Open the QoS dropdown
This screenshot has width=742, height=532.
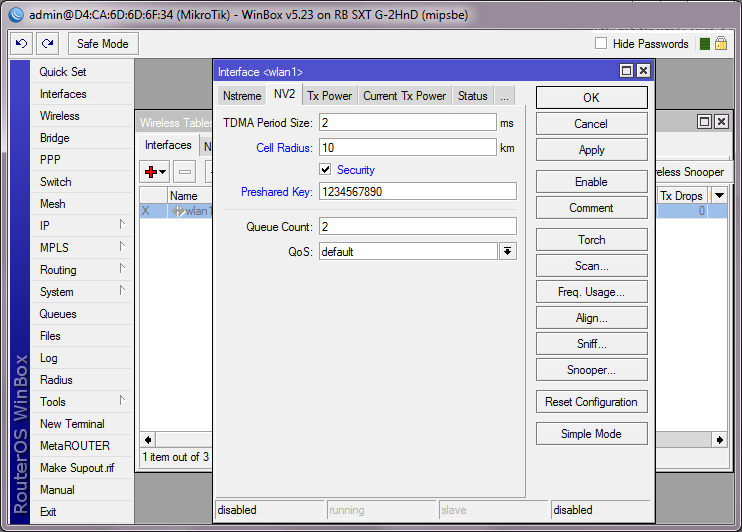tap(508, 252)
